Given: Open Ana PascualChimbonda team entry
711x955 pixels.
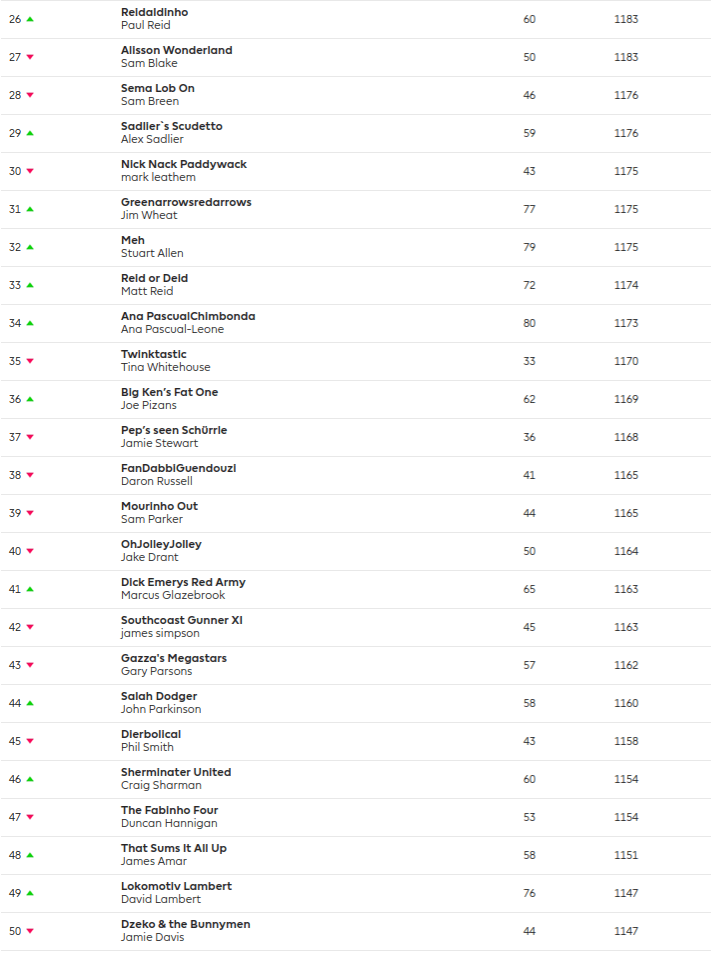Looking at the screenshot, I should [188, 316].
